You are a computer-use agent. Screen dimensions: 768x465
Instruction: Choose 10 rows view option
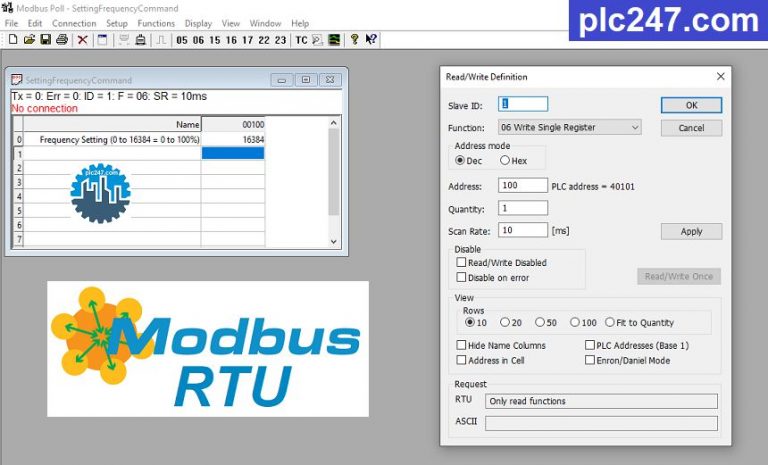pos(470,322)
